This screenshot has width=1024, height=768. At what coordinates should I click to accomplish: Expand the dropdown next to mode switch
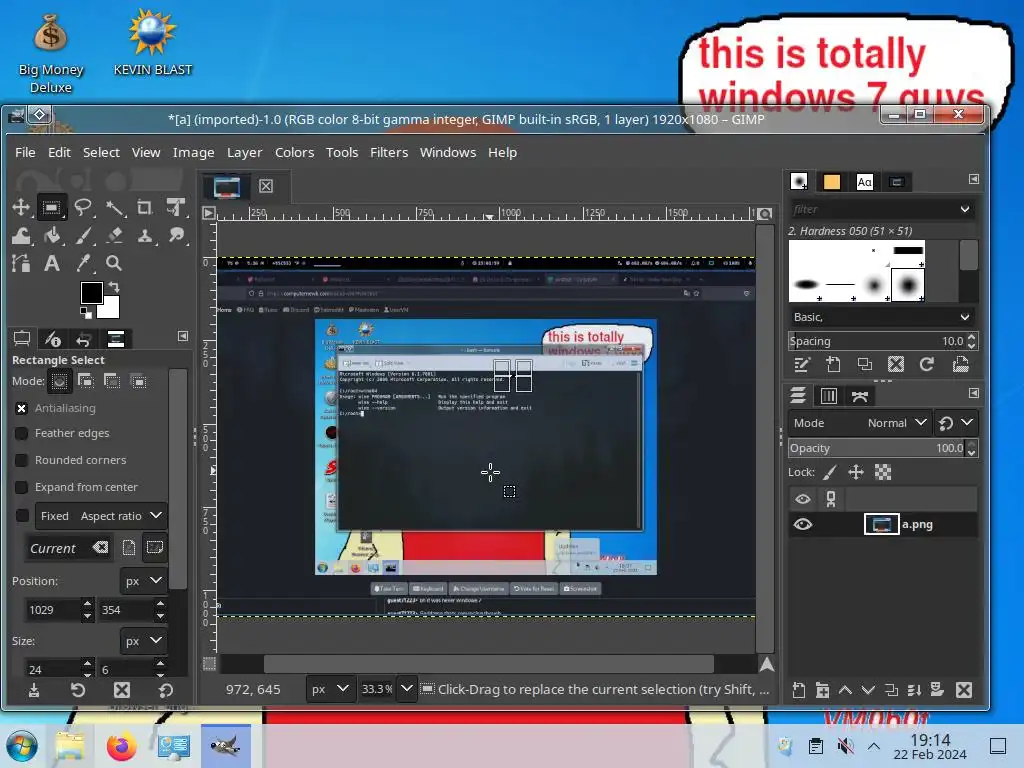click(967, 423)
